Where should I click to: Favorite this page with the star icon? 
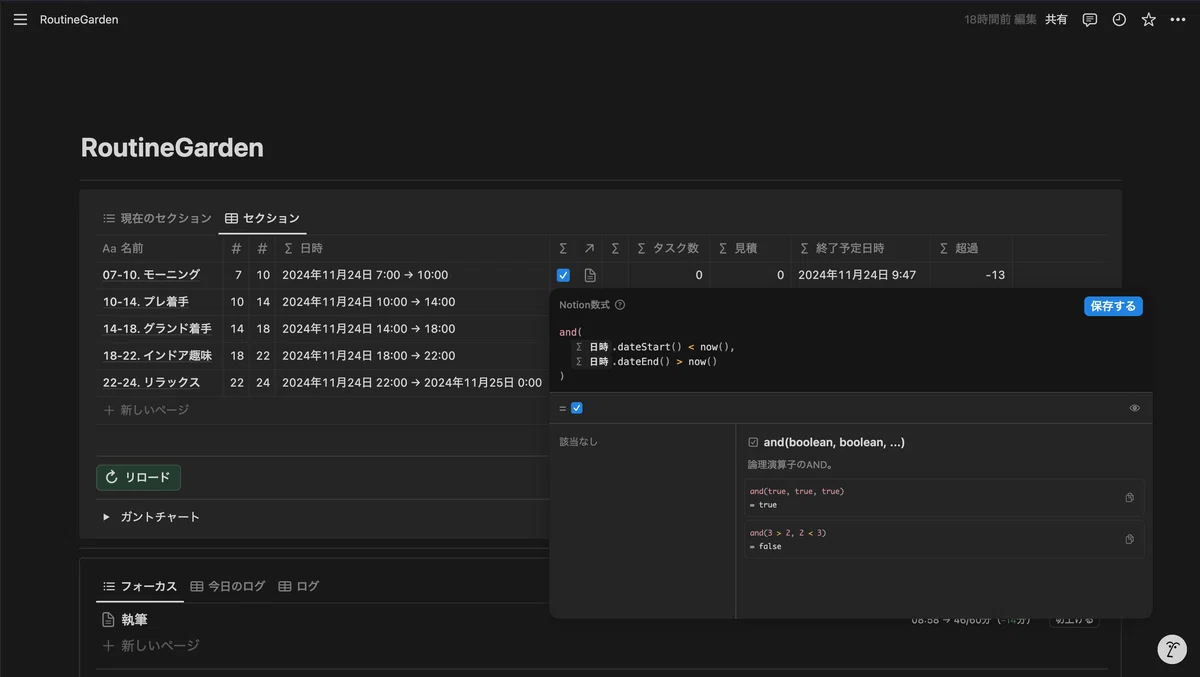click(x=1148, y=19)
